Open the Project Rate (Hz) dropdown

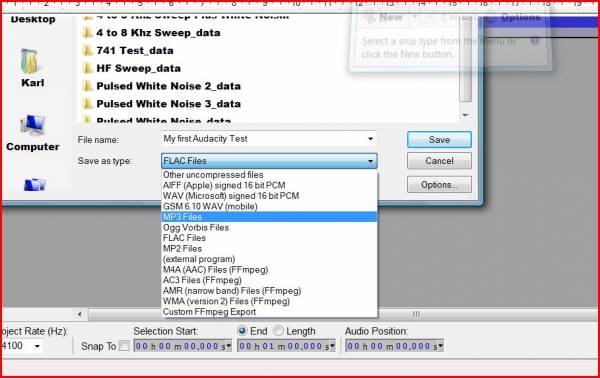pos(37,346)
